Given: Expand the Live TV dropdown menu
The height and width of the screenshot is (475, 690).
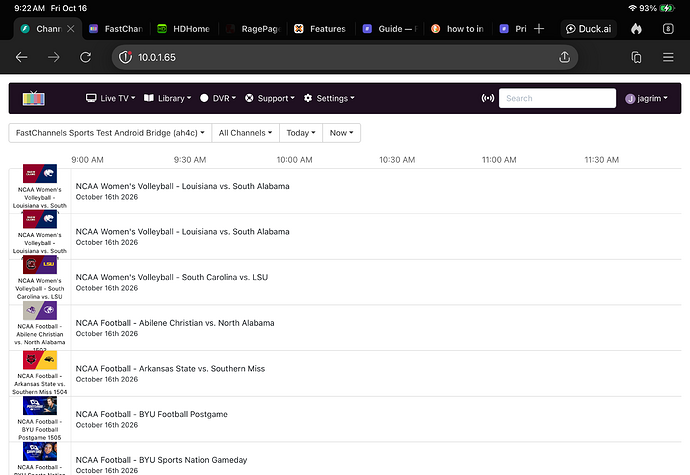Looking at the screenshot, I should pyautogui.click(x=110, y=98).
